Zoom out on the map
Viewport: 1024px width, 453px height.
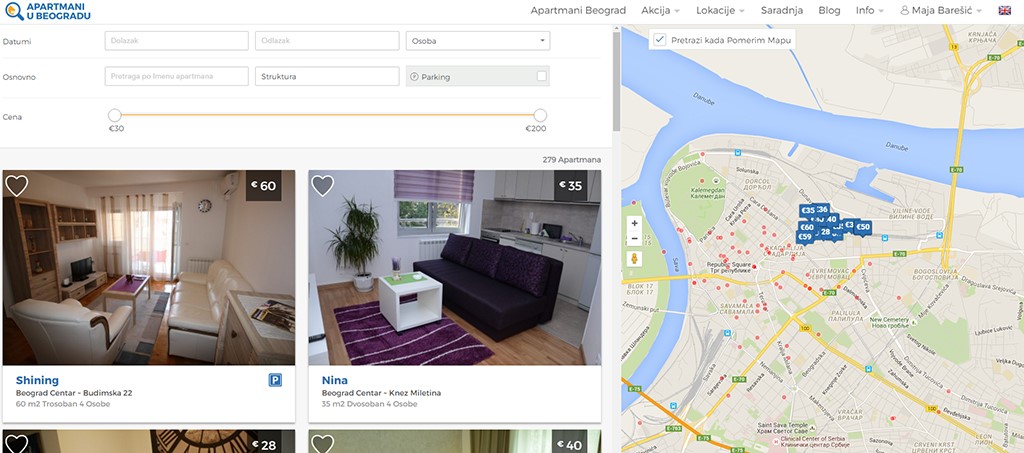pos(633,239)
